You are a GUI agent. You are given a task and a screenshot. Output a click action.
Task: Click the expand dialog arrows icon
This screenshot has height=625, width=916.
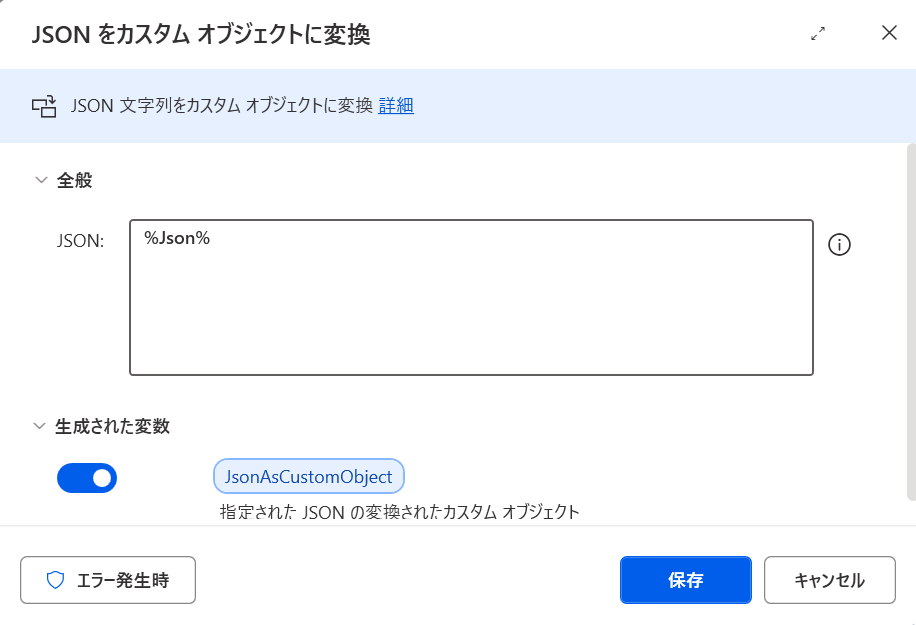[818, 33]
